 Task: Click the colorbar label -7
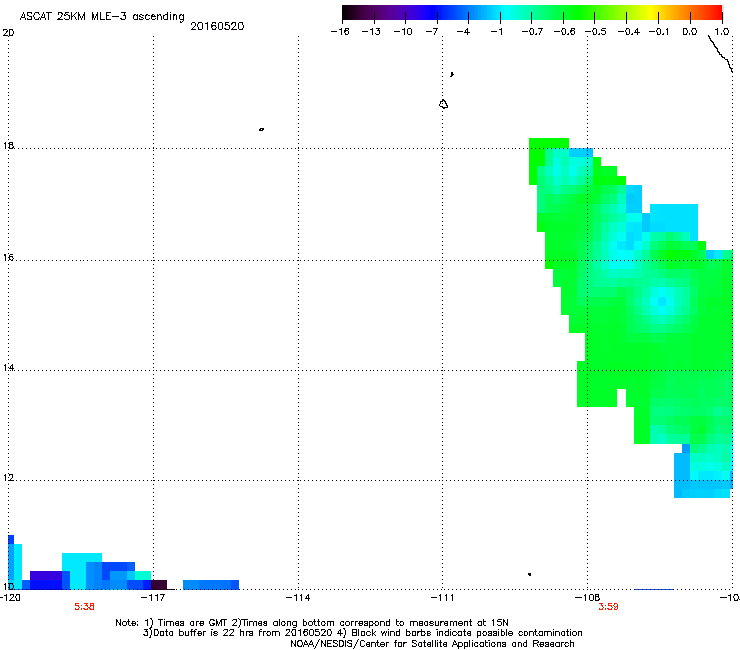(431, 32)
